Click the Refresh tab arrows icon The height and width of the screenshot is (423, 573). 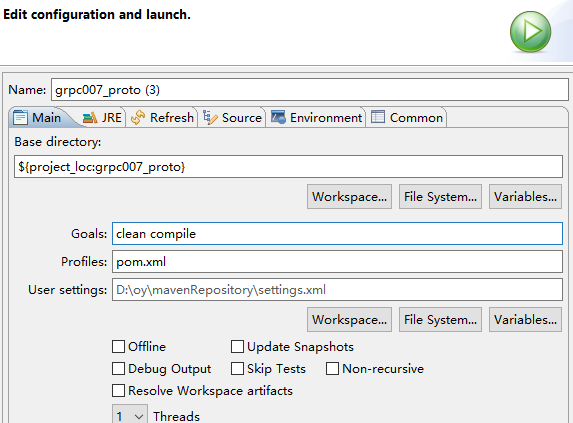(138, 118)
